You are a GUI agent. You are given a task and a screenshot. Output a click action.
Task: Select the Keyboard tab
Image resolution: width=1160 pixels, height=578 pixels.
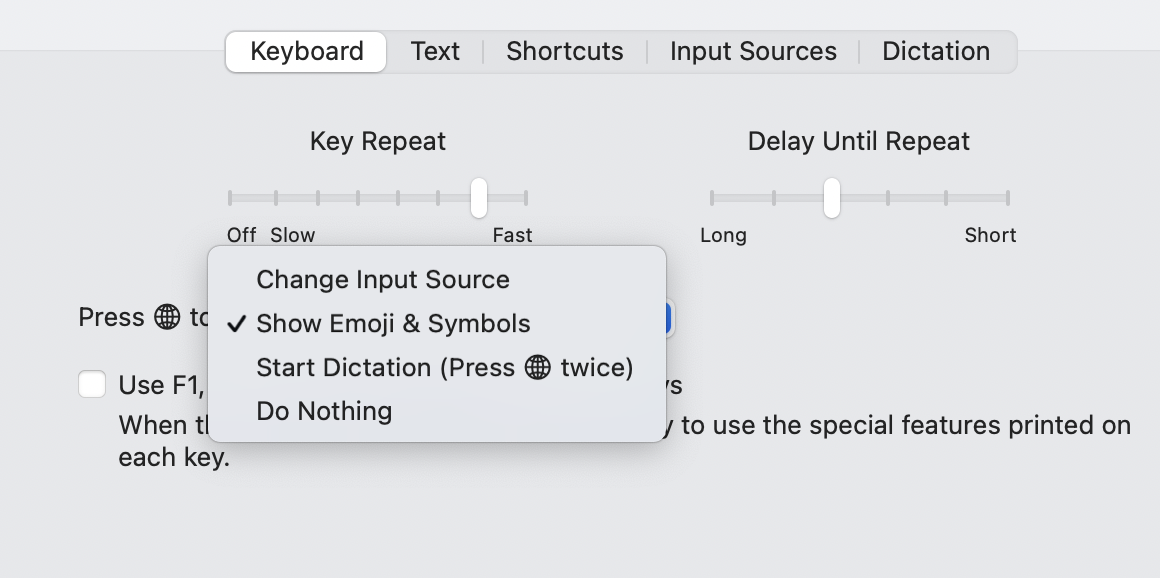[306, 52]
